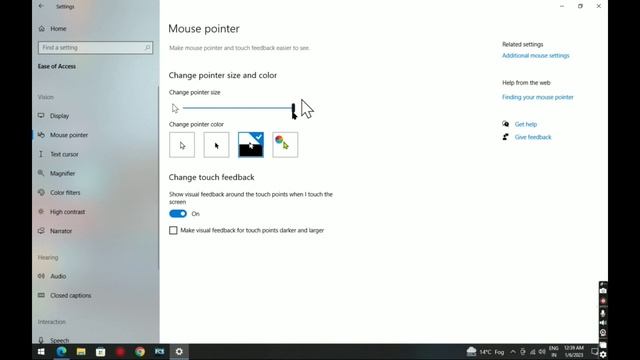
Task: Click the pointer size slider track
Action: pyautogui.click(x=237, y=108)
